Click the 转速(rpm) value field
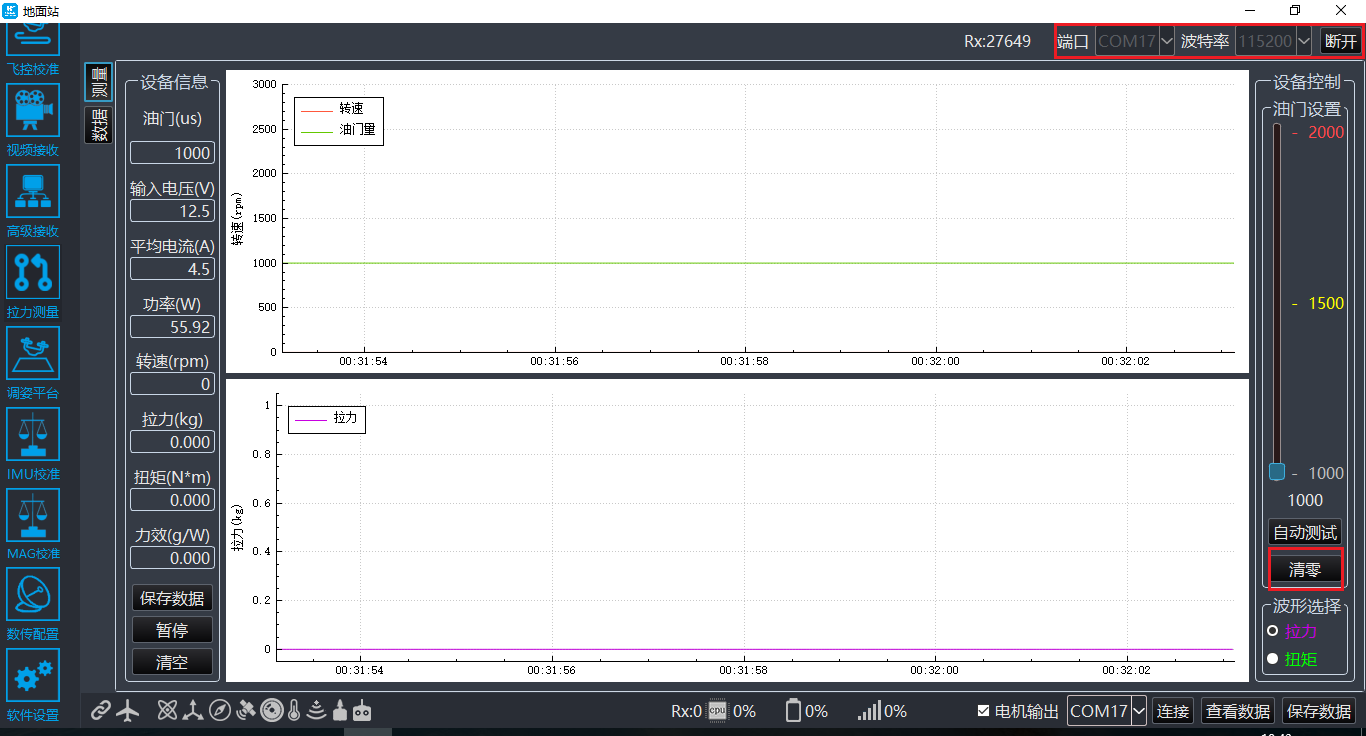 click(172, 384)
